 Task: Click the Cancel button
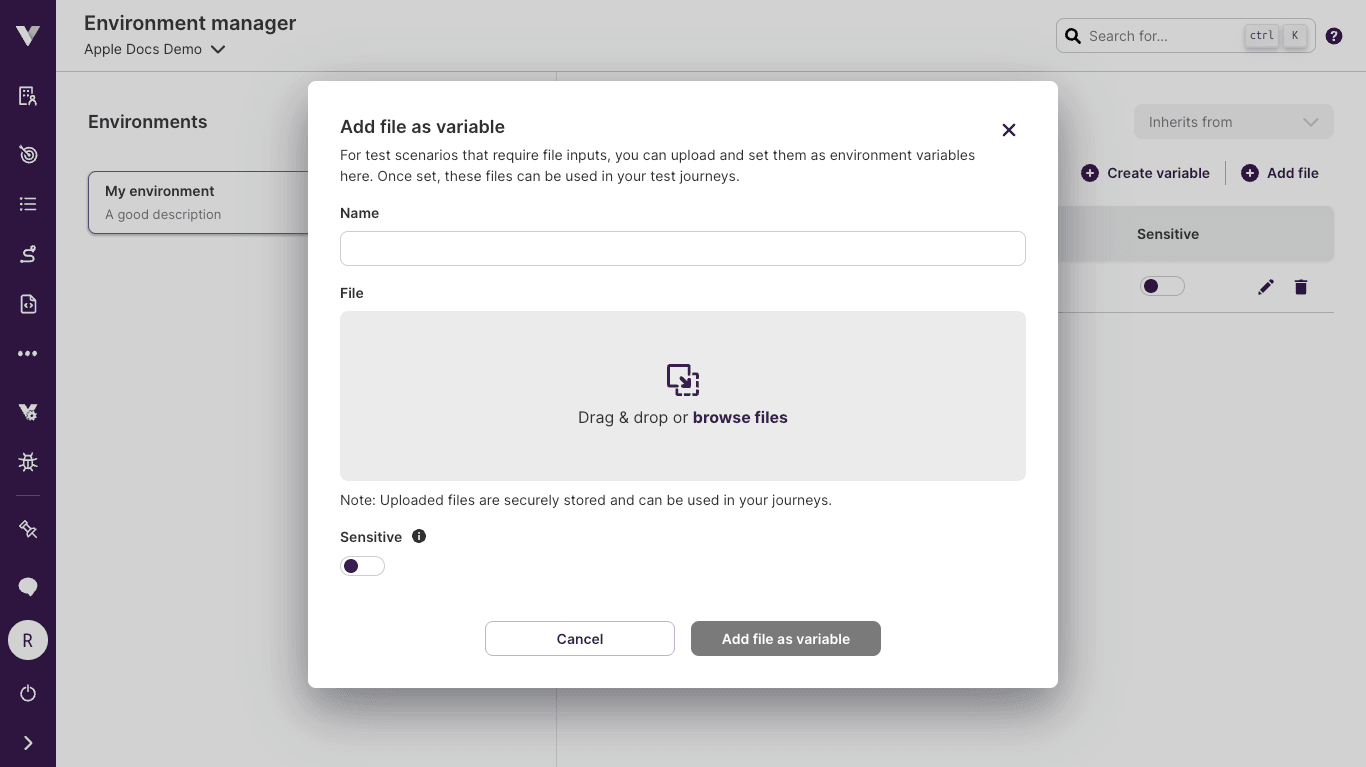[580, 639]
